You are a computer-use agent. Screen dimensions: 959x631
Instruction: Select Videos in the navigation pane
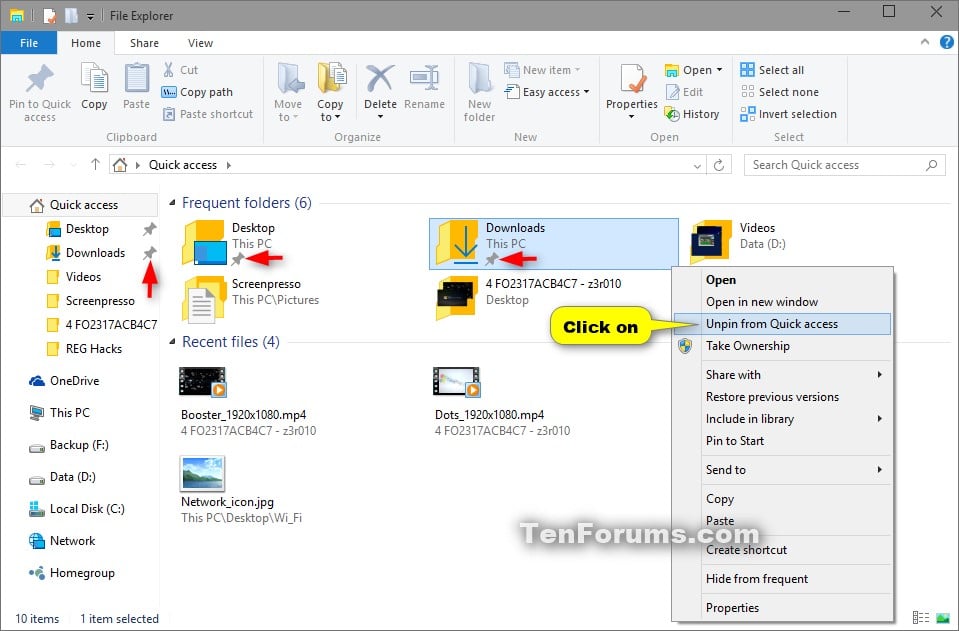(83, 276)
